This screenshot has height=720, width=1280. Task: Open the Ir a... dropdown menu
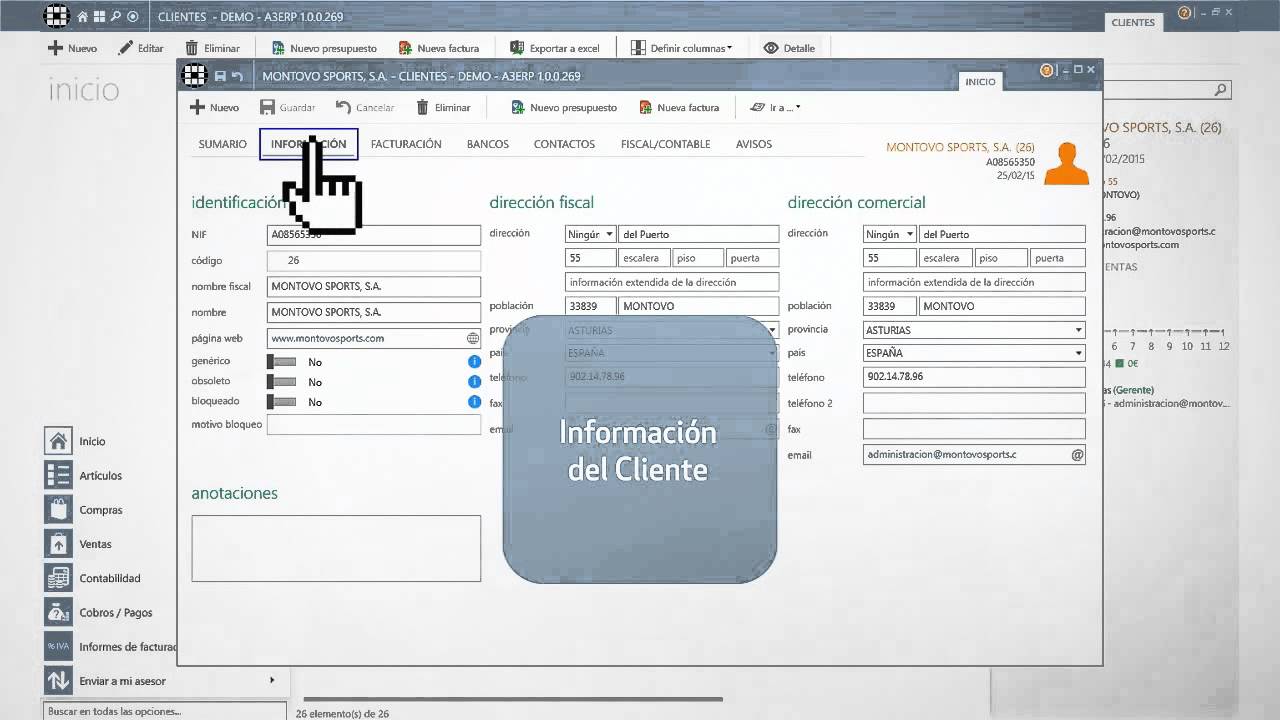pos(776,107)
